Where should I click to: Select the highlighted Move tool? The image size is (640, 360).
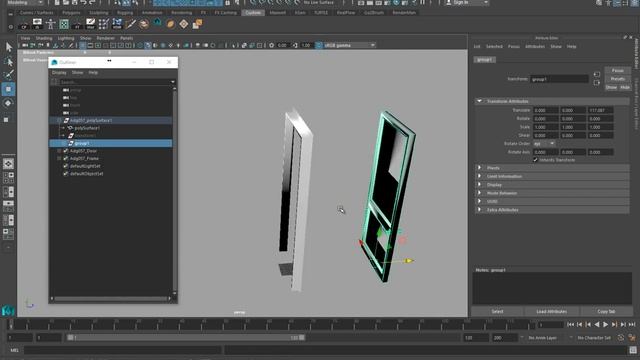tap(9, 89)
